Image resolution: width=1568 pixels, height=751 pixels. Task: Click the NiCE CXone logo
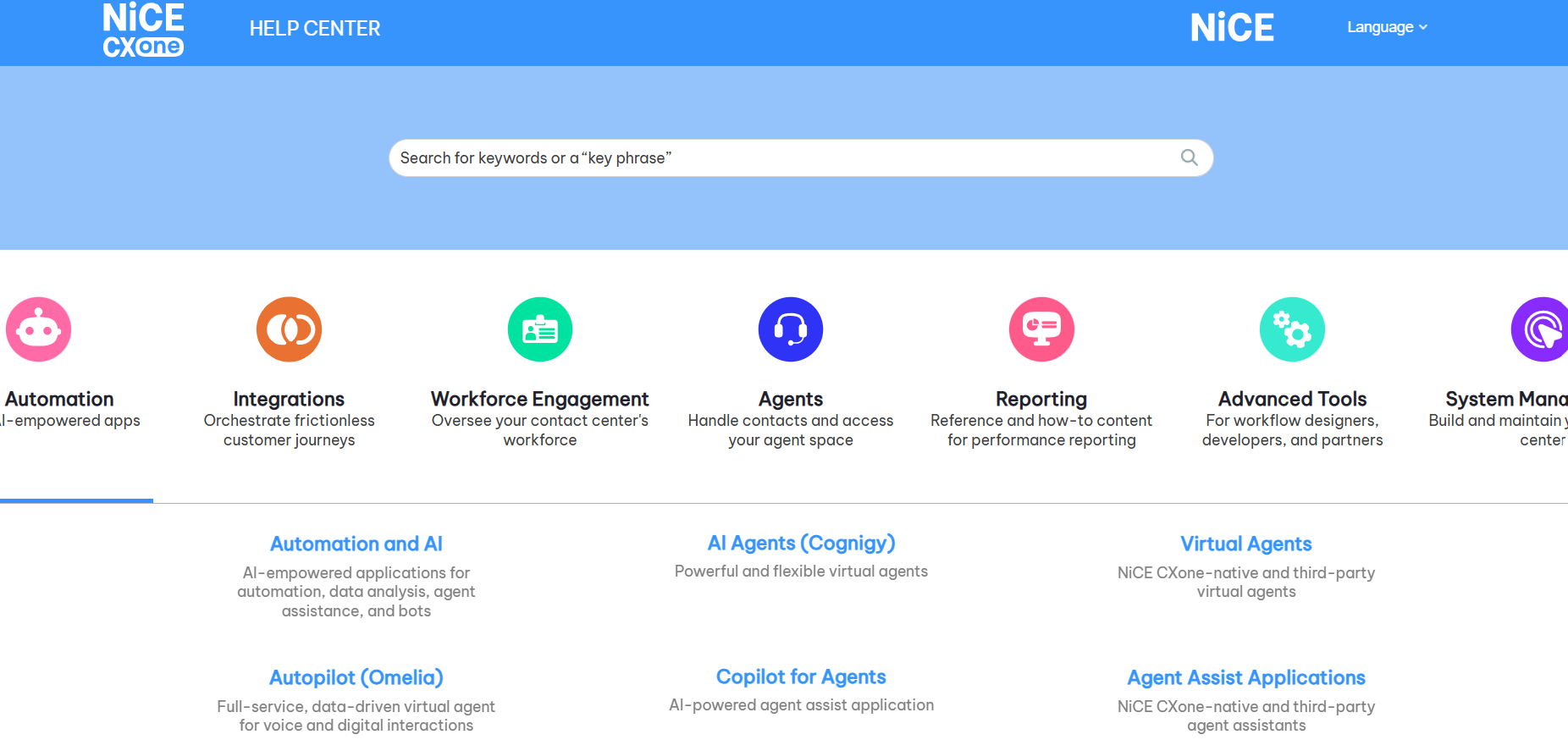(x=143, y=30)
